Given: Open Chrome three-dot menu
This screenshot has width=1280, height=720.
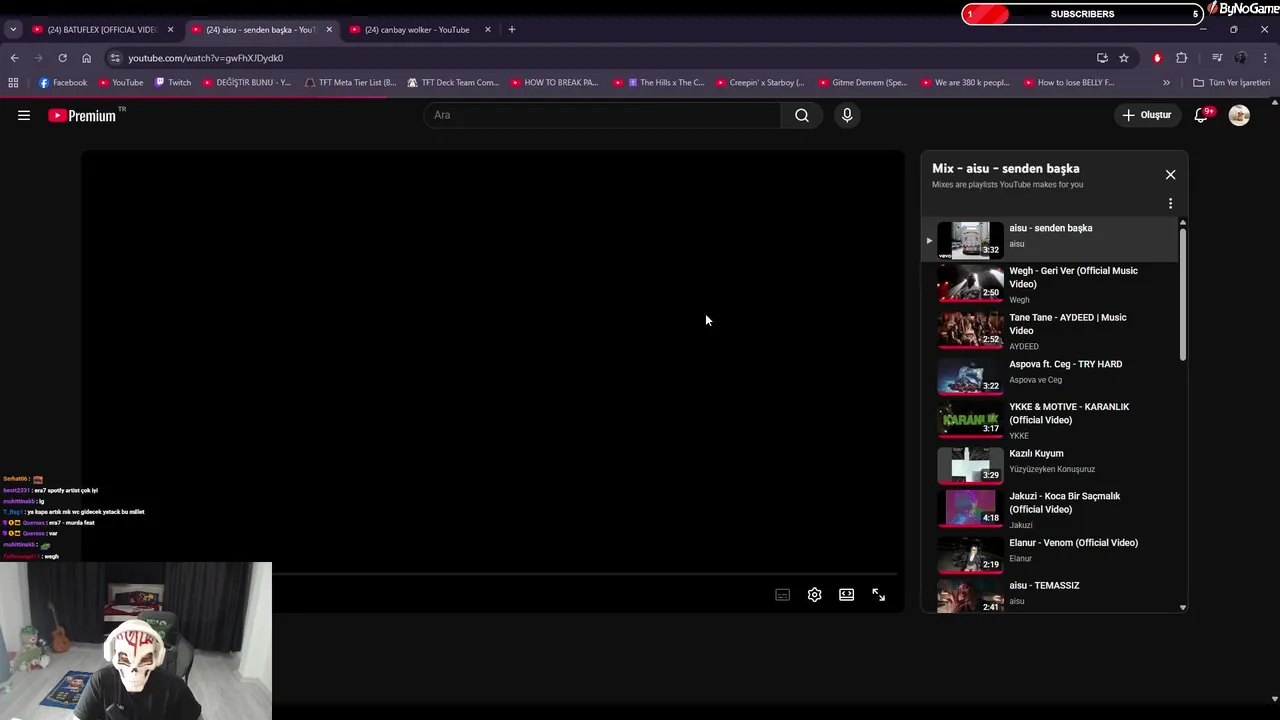Looking at the screenshot, I should [x=1265, y=58].
